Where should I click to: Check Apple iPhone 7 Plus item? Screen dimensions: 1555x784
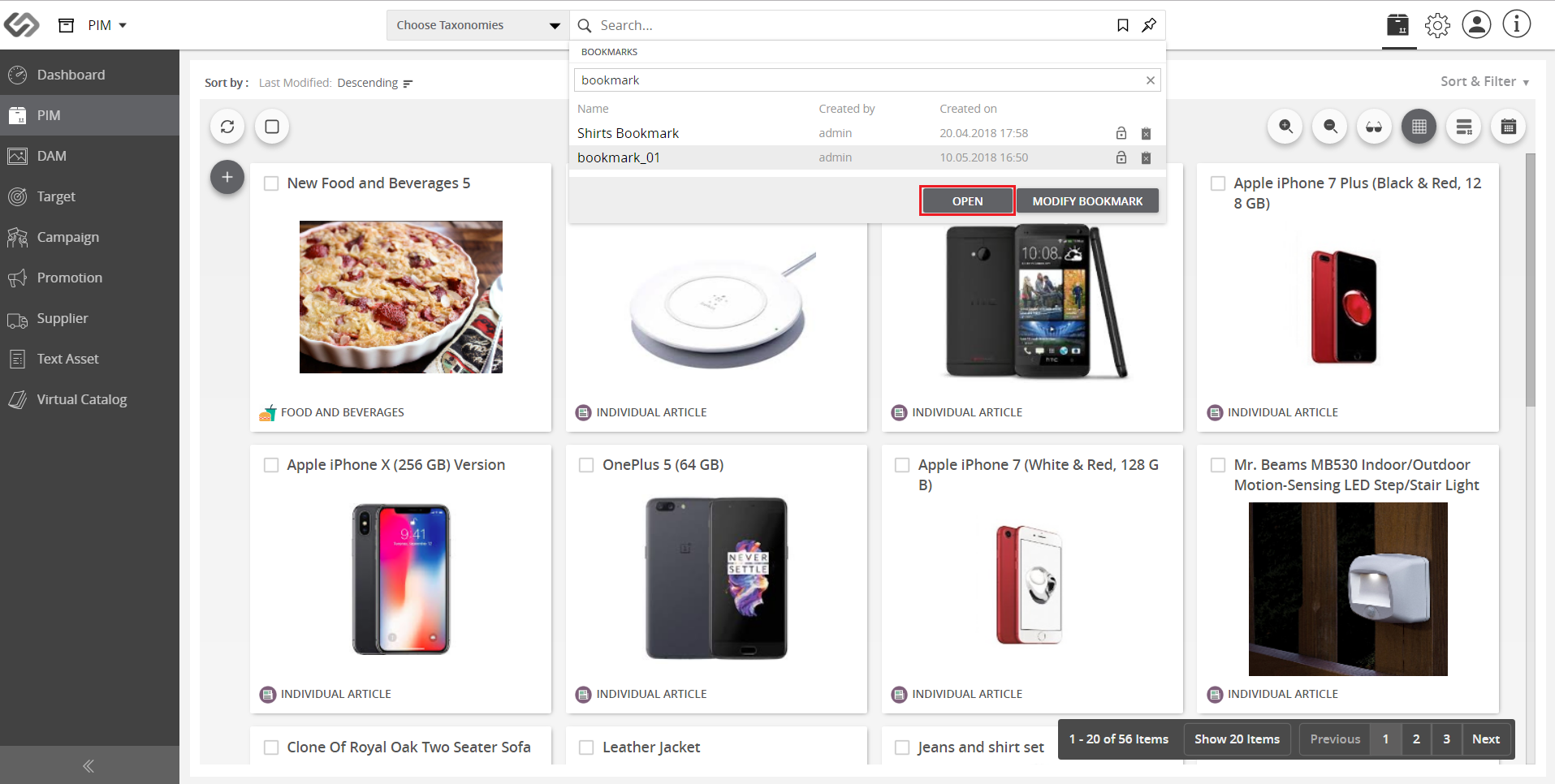click(1218, 183)
